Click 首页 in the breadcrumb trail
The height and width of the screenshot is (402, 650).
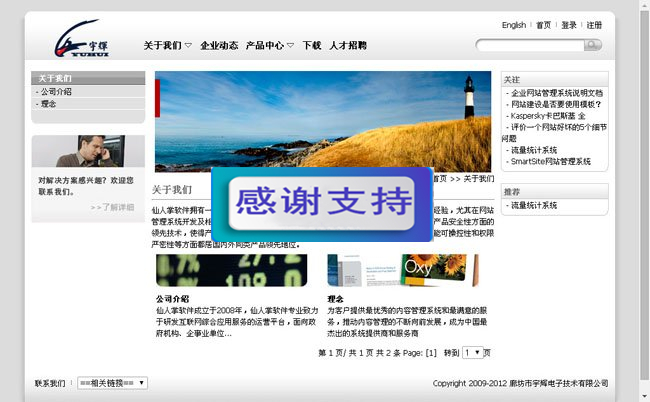(x=439, y=179)
